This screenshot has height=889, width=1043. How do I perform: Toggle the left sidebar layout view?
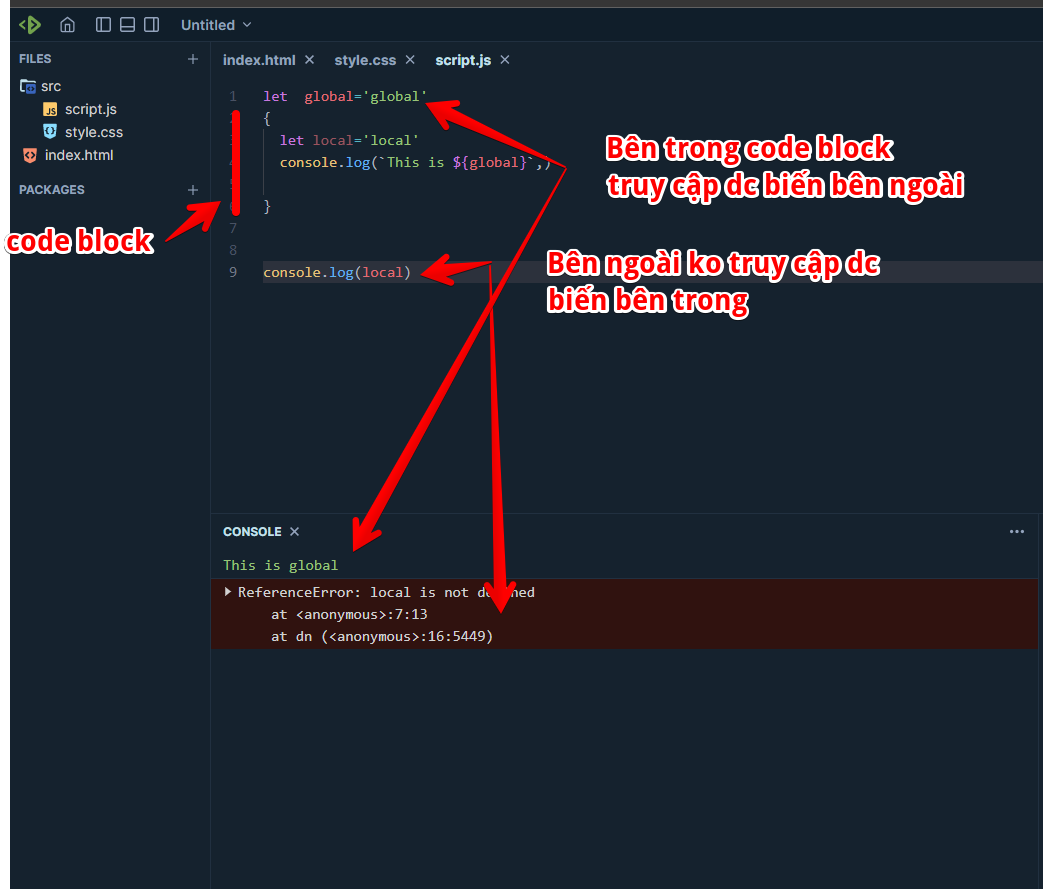[103, 24]
